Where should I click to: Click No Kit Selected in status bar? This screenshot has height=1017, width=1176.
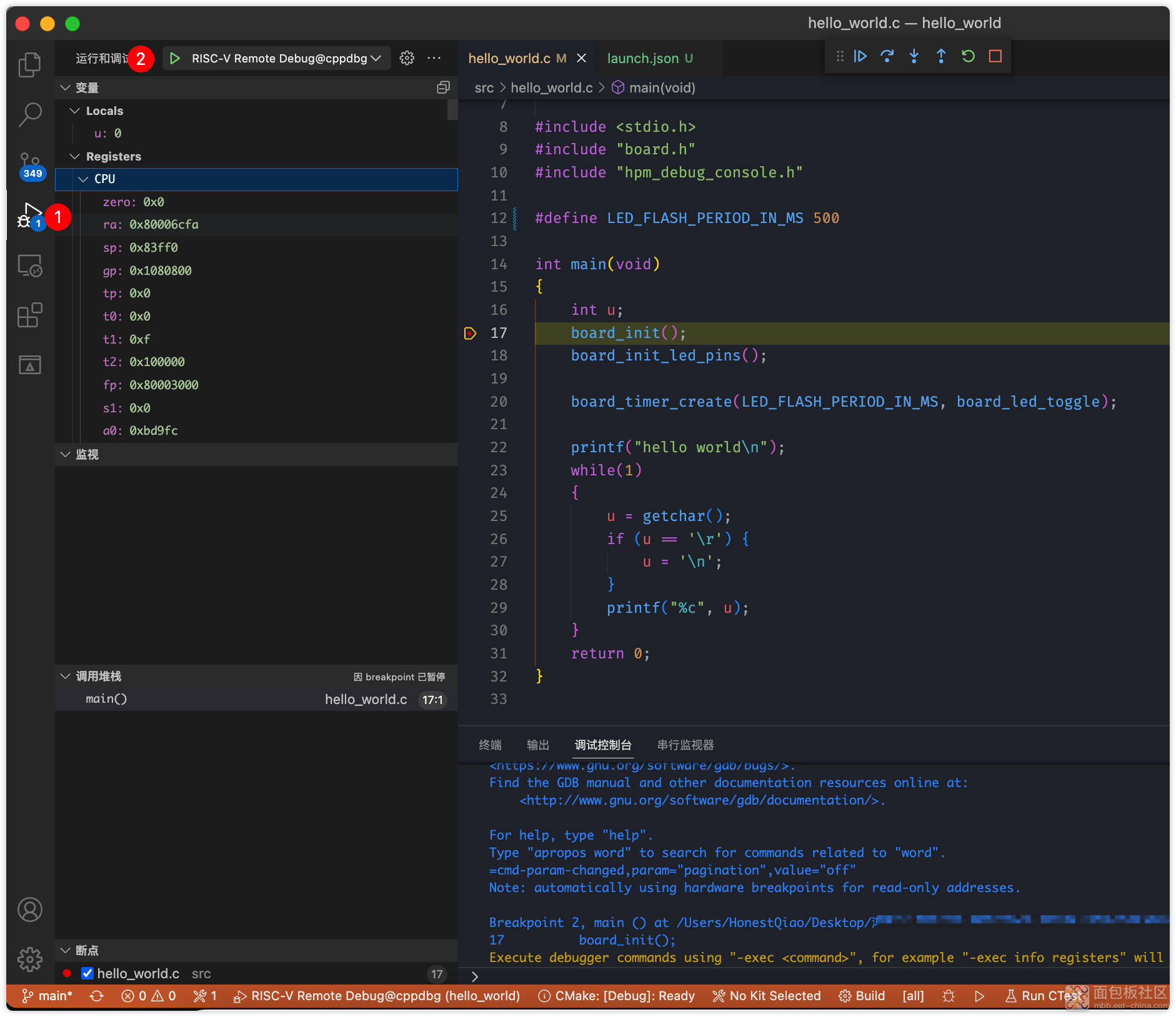click(x=766, y=996)
